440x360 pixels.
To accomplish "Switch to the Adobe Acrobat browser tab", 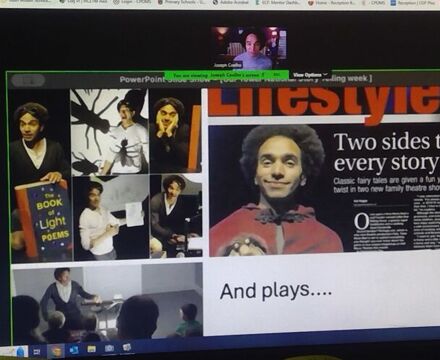I will click(x=231, y=2).
